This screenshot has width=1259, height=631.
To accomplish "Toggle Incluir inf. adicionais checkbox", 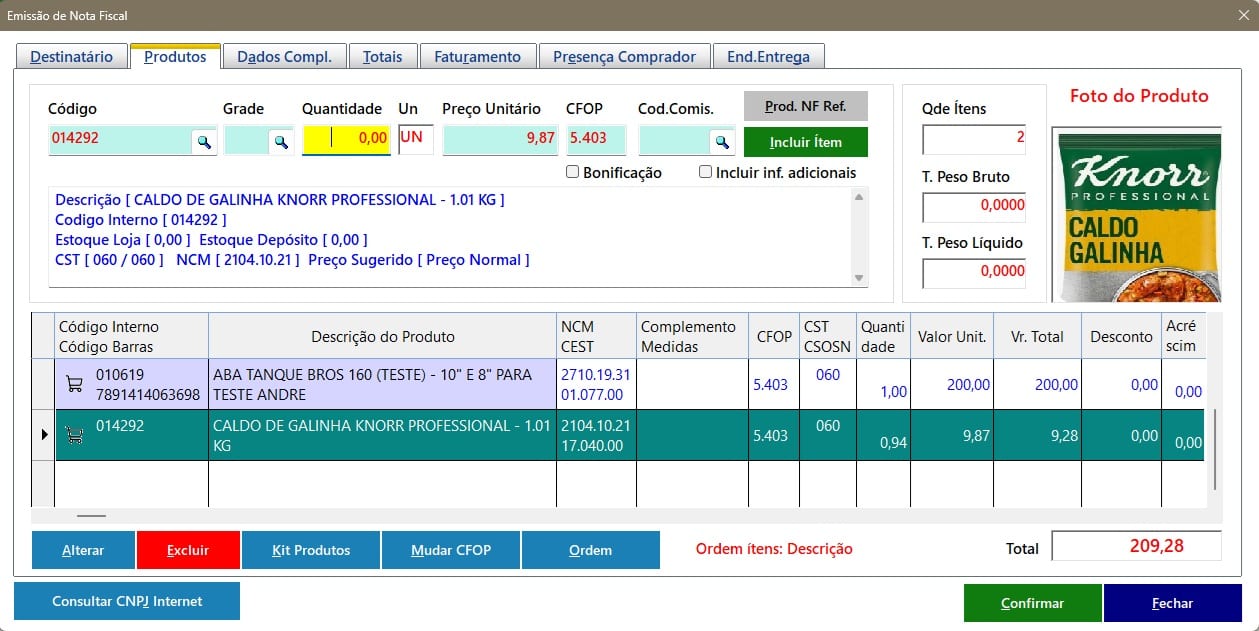I will [706, 172].
